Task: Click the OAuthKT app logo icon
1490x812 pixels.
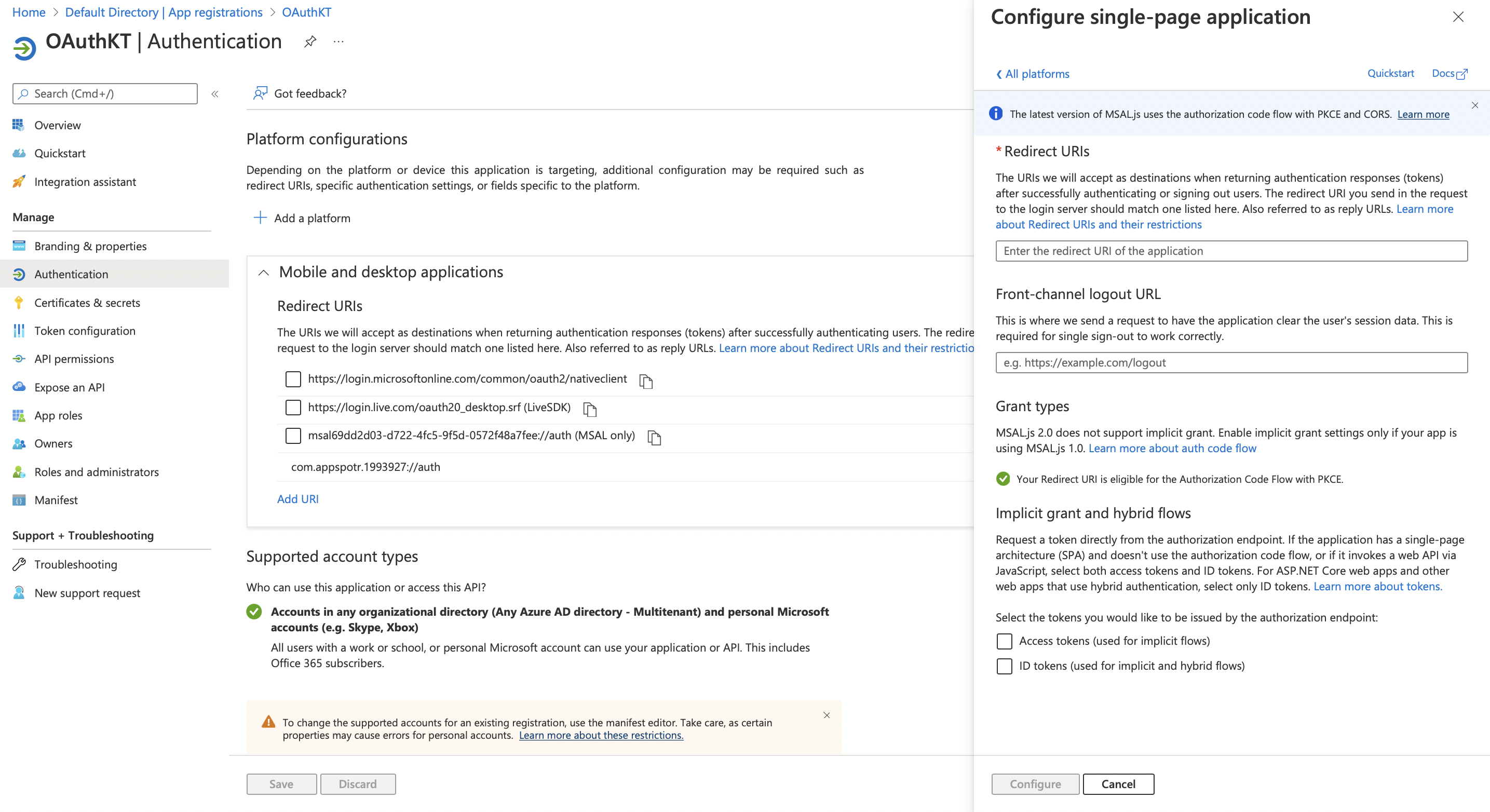Action: point(24,48)
